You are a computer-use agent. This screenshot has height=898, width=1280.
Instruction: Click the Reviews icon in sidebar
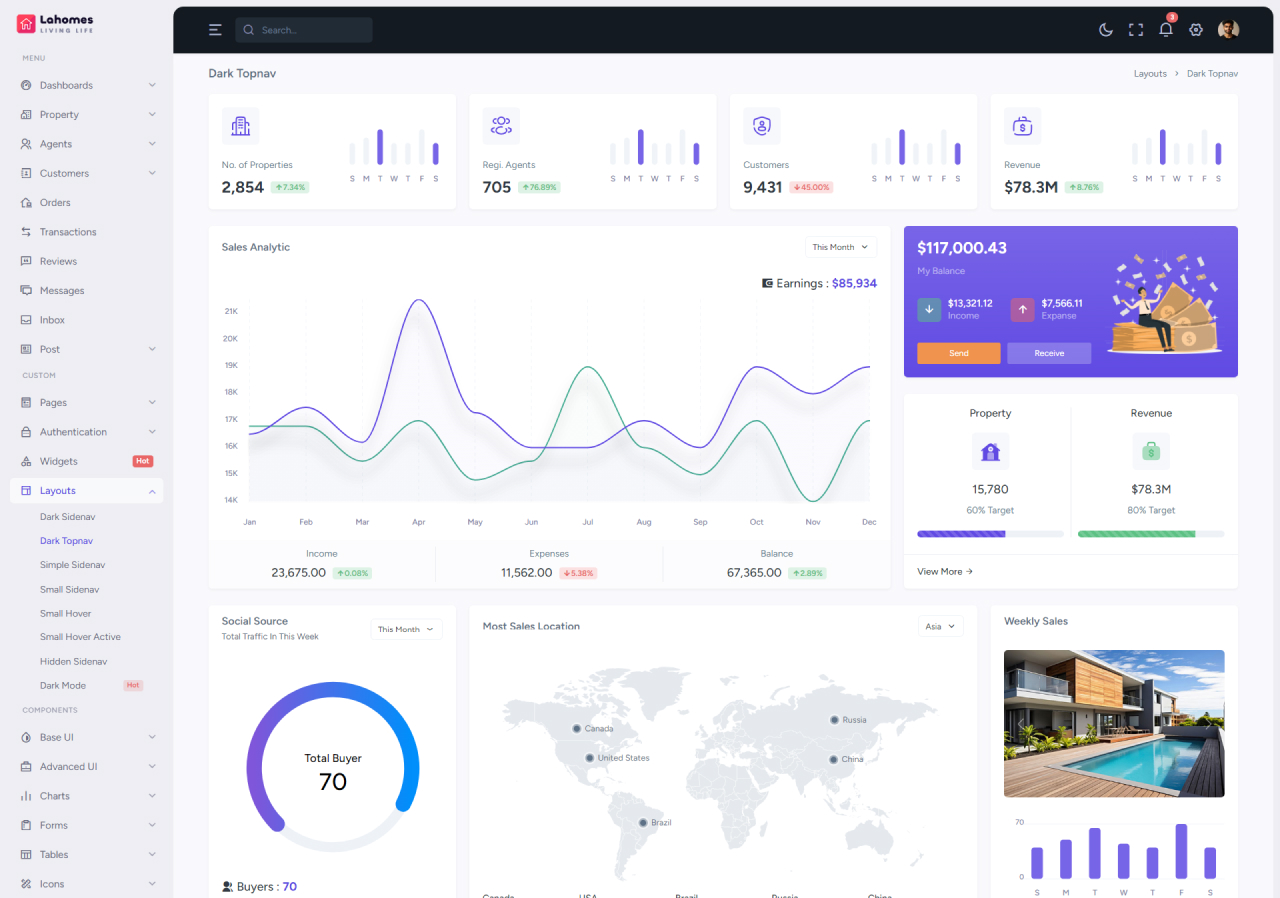pos(26,261)
